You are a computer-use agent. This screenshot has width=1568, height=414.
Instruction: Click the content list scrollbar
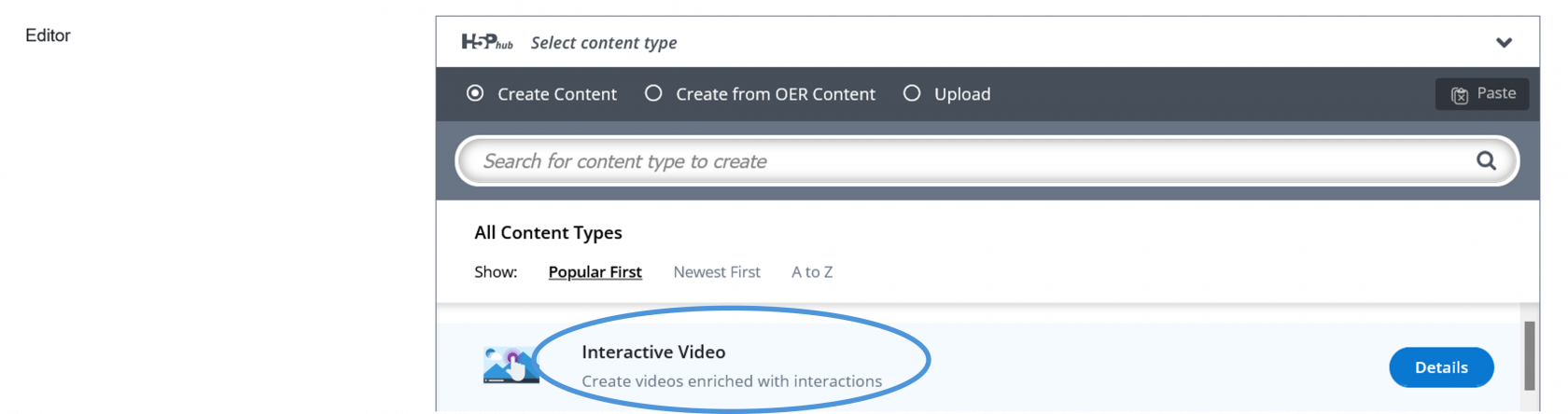click(x=1530, y=355)
